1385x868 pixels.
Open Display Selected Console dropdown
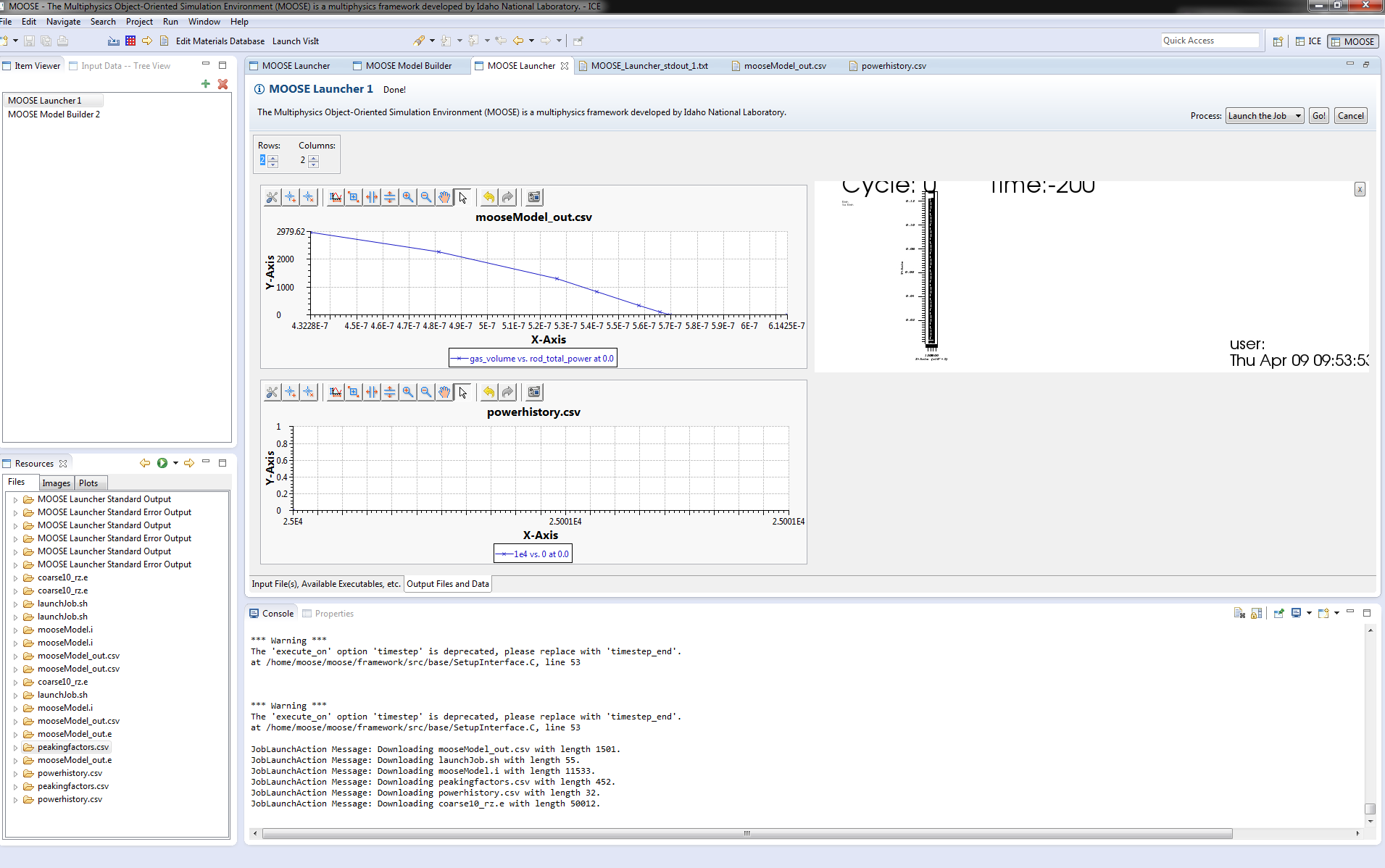click(1309, 613)
